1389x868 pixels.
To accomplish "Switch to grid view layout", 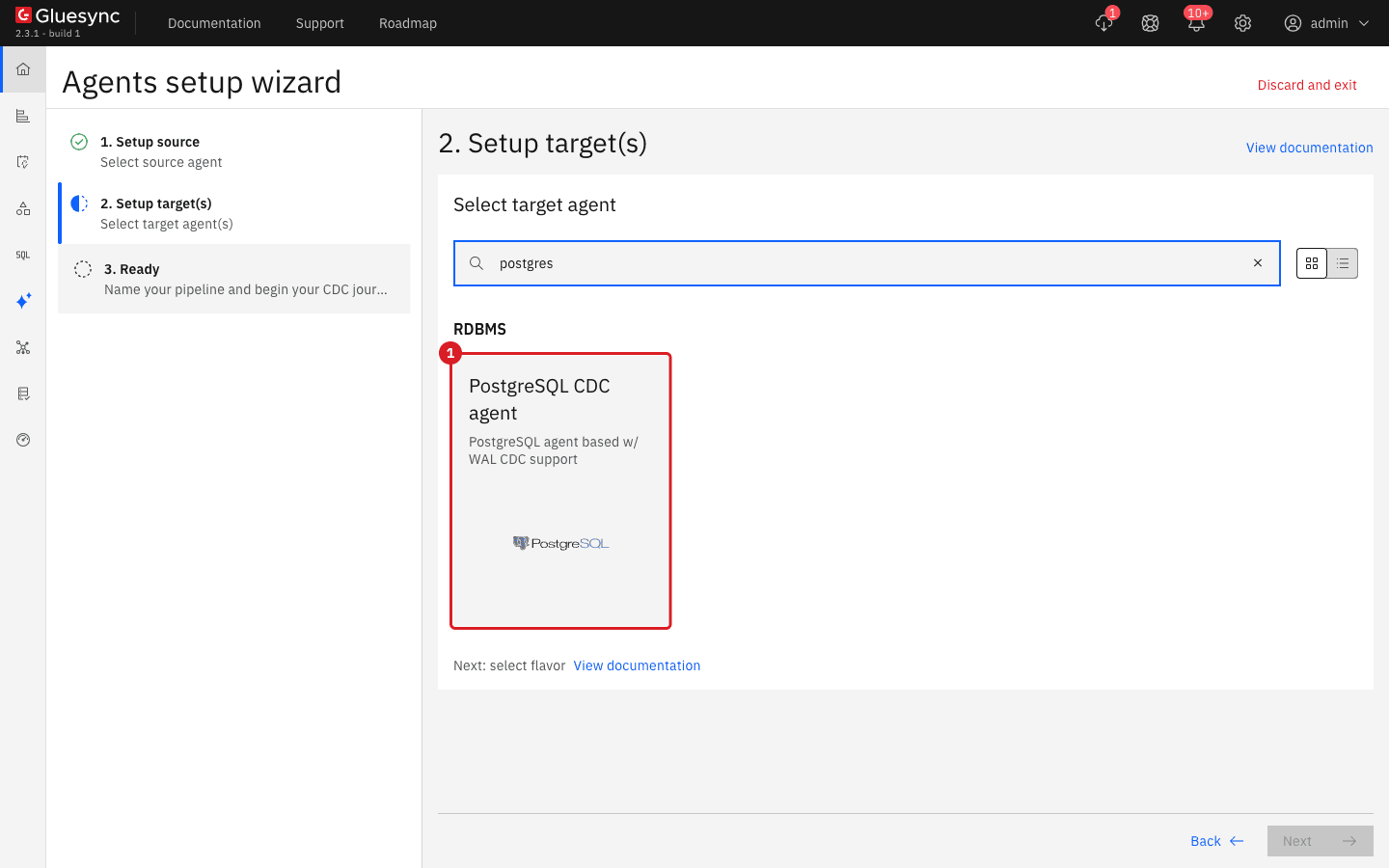I will [x=1312, y=263].
